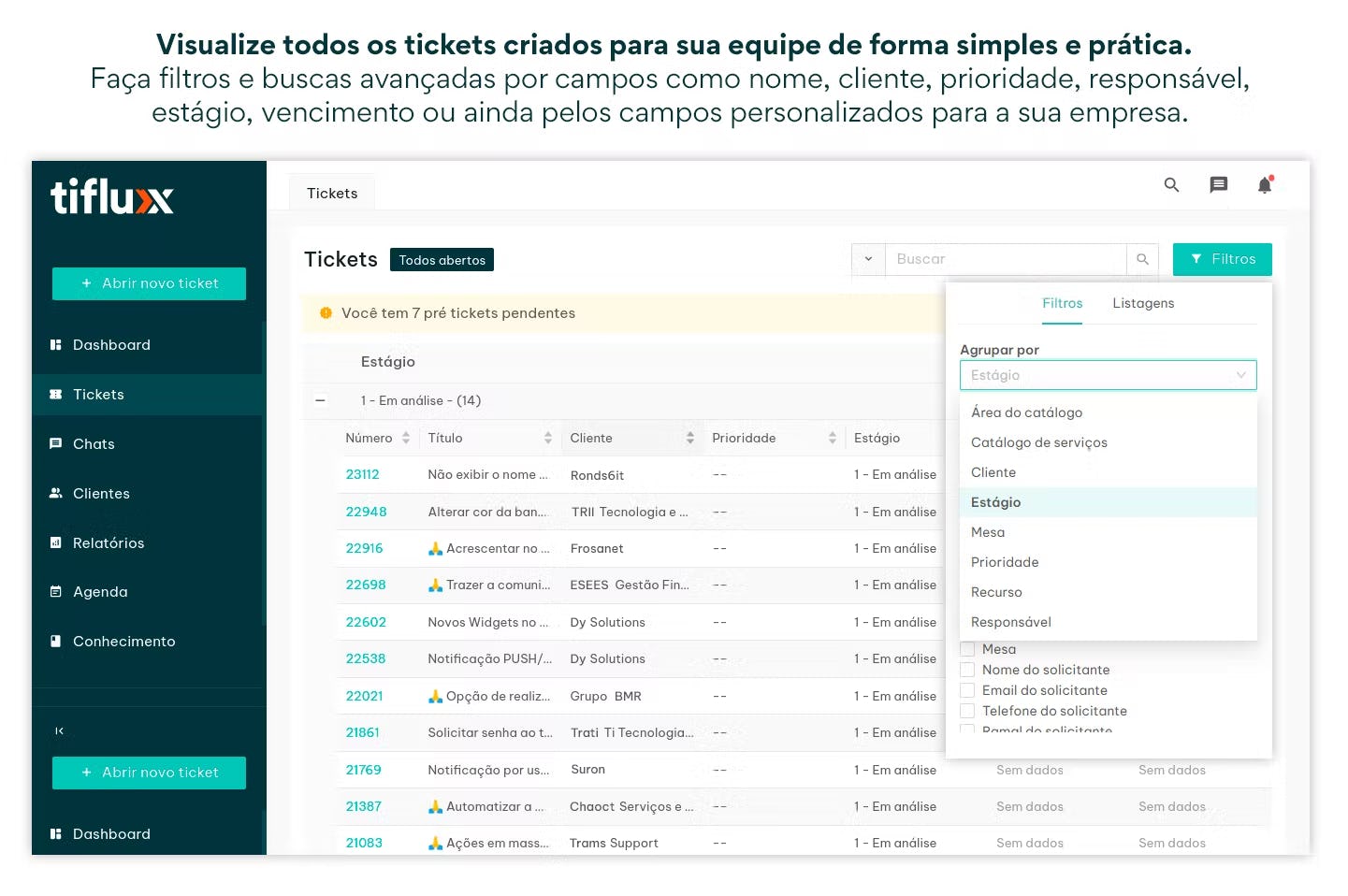Viewport: 1348px width, 896px height.
Task: Click the 'Dy Solutions' client in row 22602
Action: pos(607,622)
